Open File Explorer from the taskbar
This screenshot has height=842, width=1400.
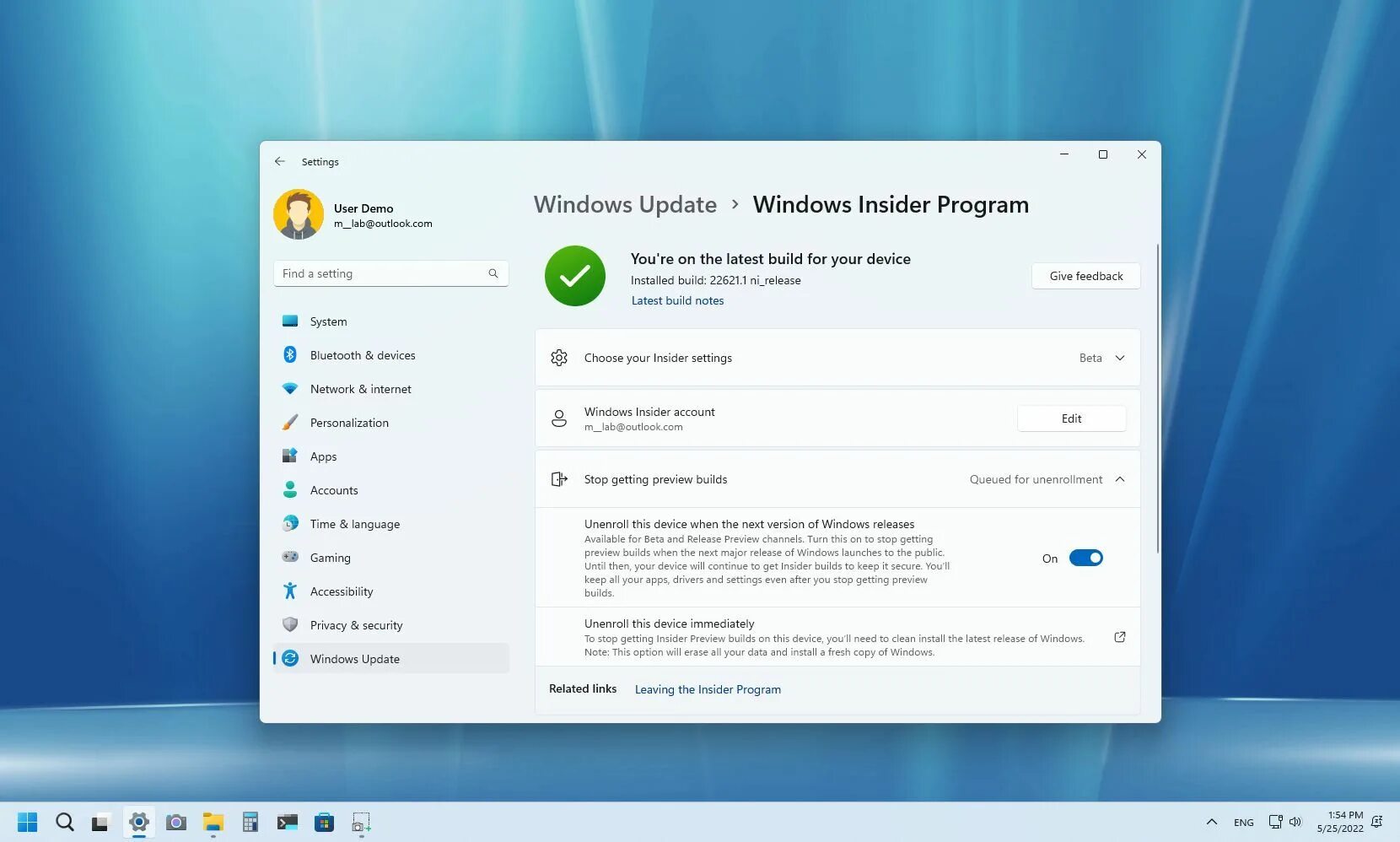pyautogui.click(x=213, y=822)
